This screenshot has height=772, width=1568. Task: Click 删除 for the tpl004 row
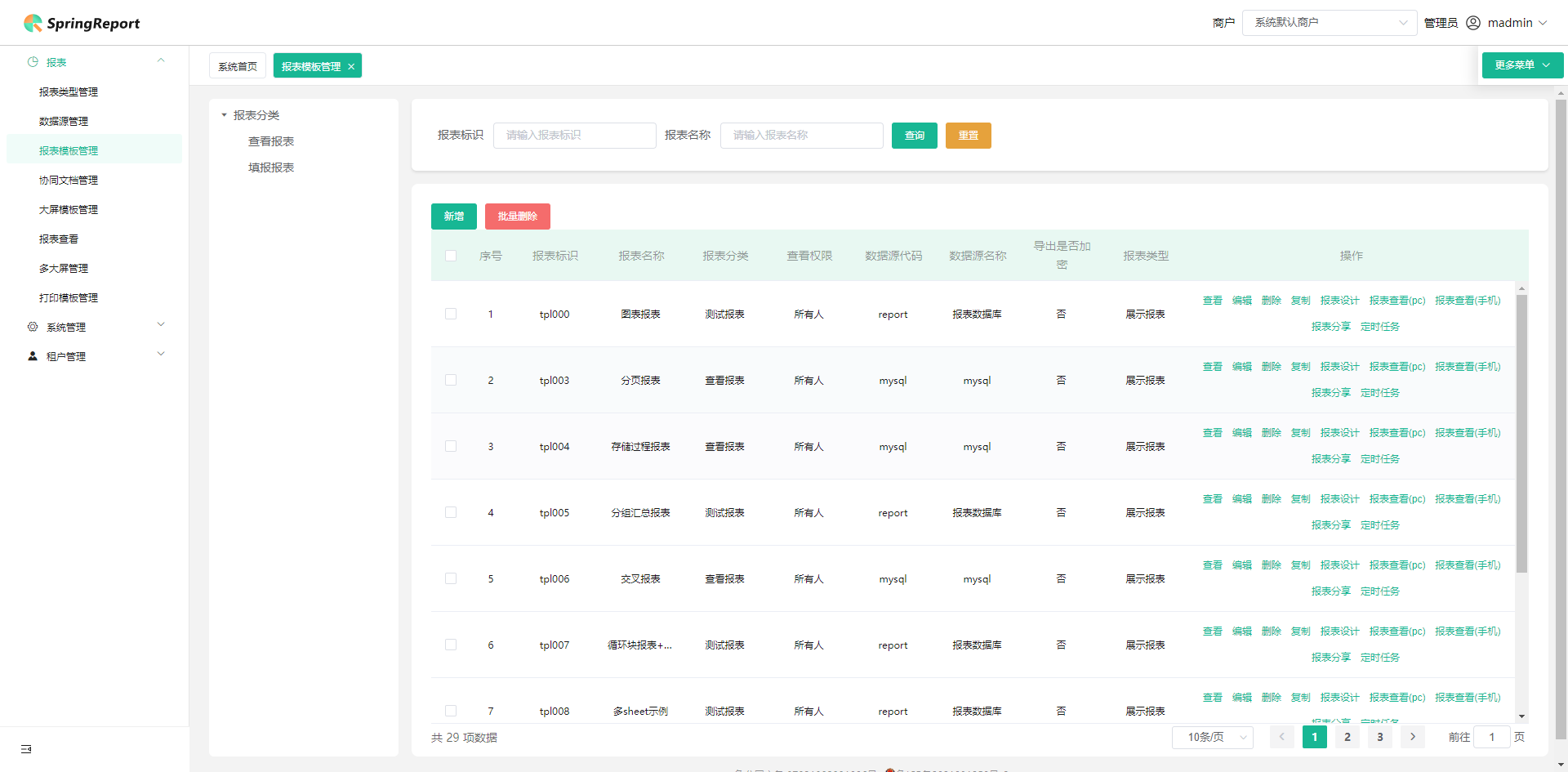pos(1272,433)
